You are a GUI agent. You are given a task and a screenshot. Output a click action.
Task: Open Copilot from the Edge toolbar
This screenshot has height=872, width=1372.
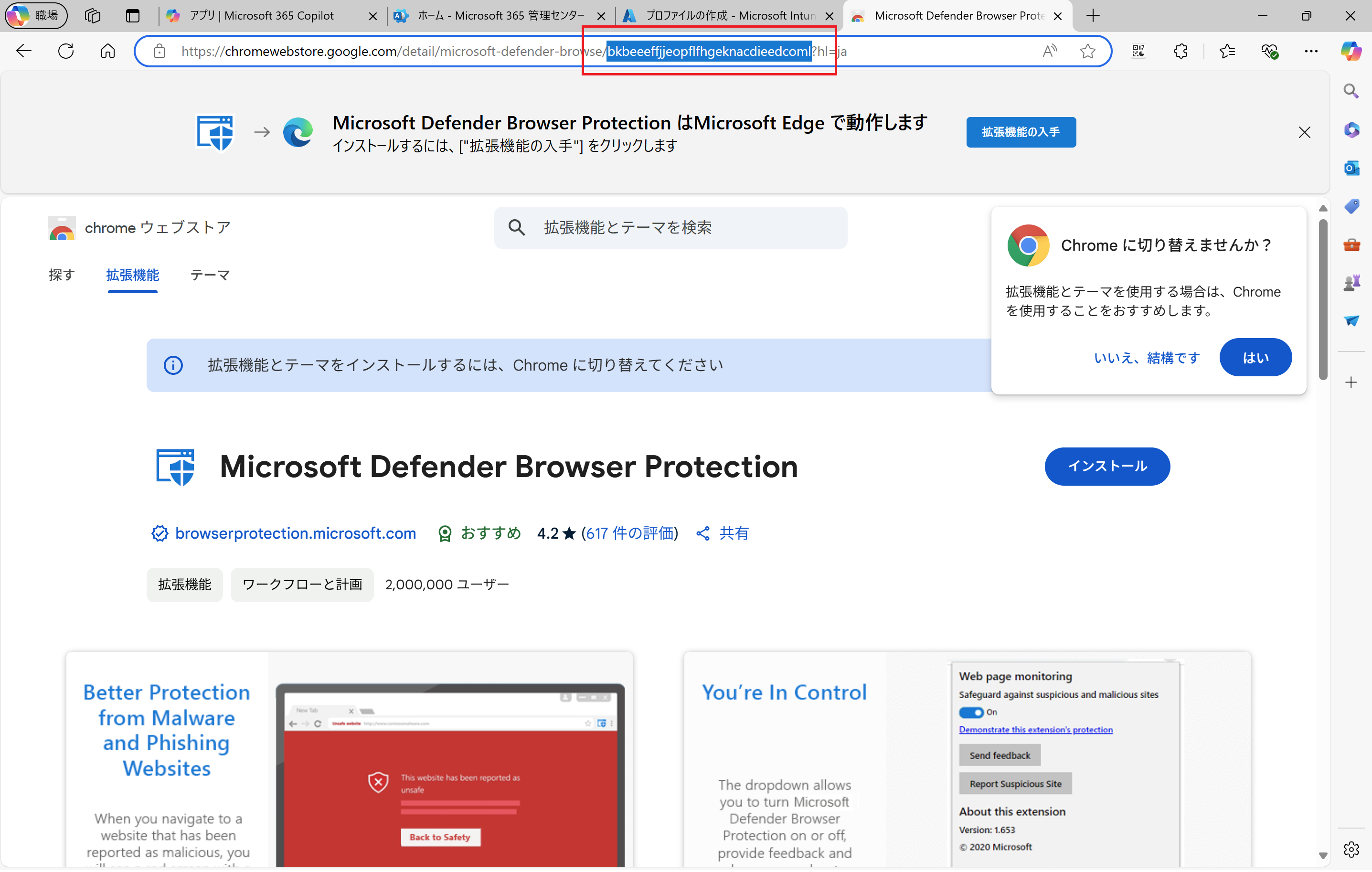[1351, 51]
